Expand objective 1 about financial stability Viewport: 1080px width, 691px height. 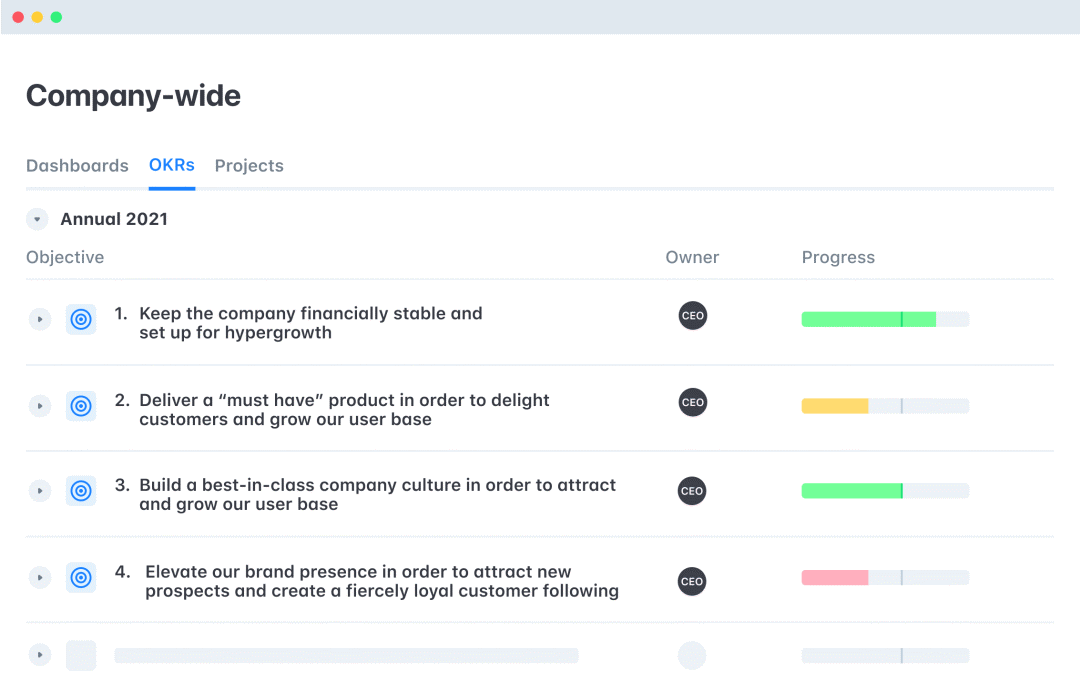39,320
